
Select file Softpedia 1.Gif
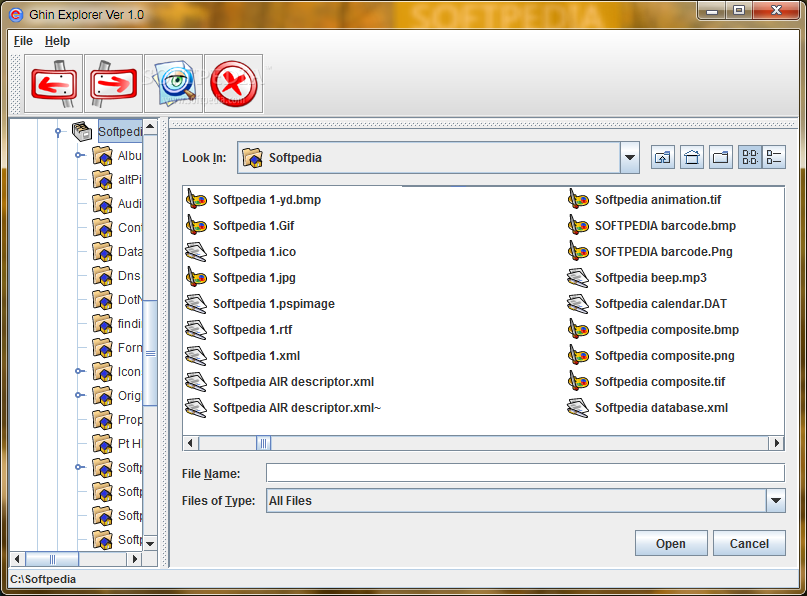pyautogui.click(x=240, y=225)
